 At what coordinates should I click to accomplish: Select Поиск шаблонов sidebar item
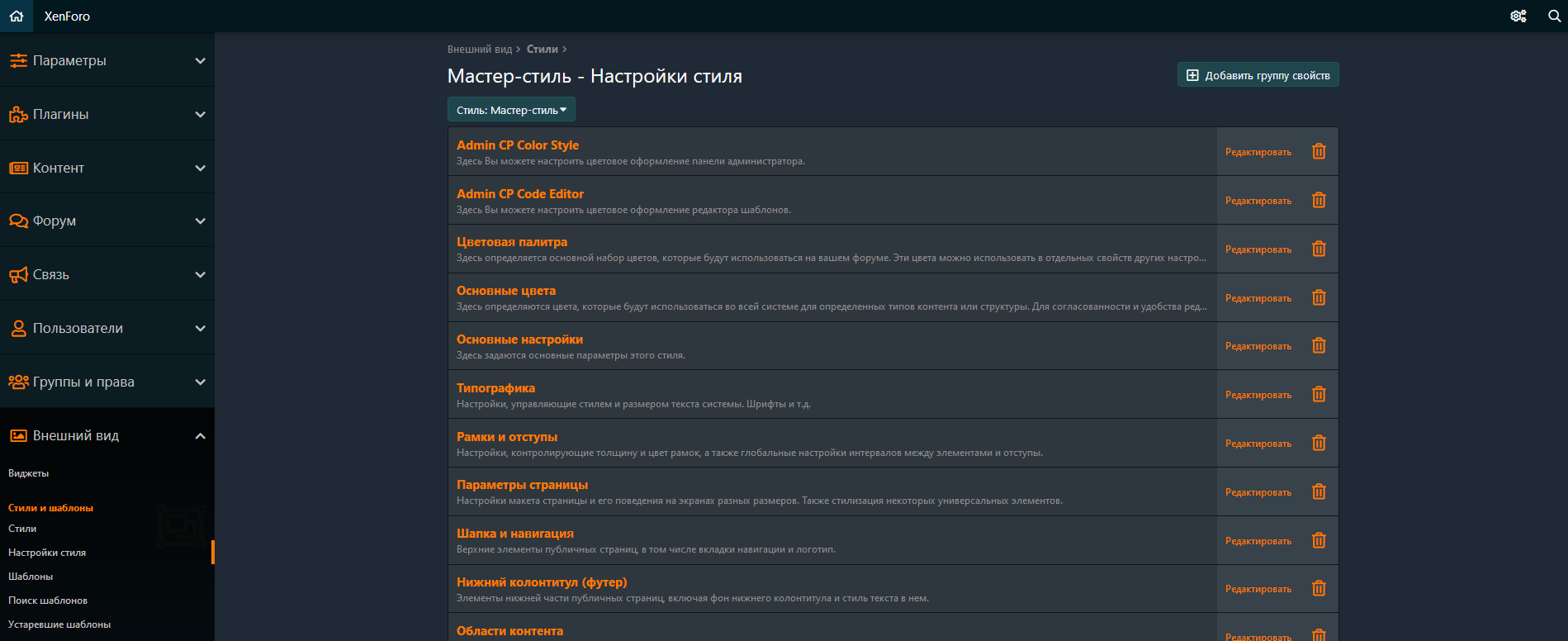pos(48,601)
